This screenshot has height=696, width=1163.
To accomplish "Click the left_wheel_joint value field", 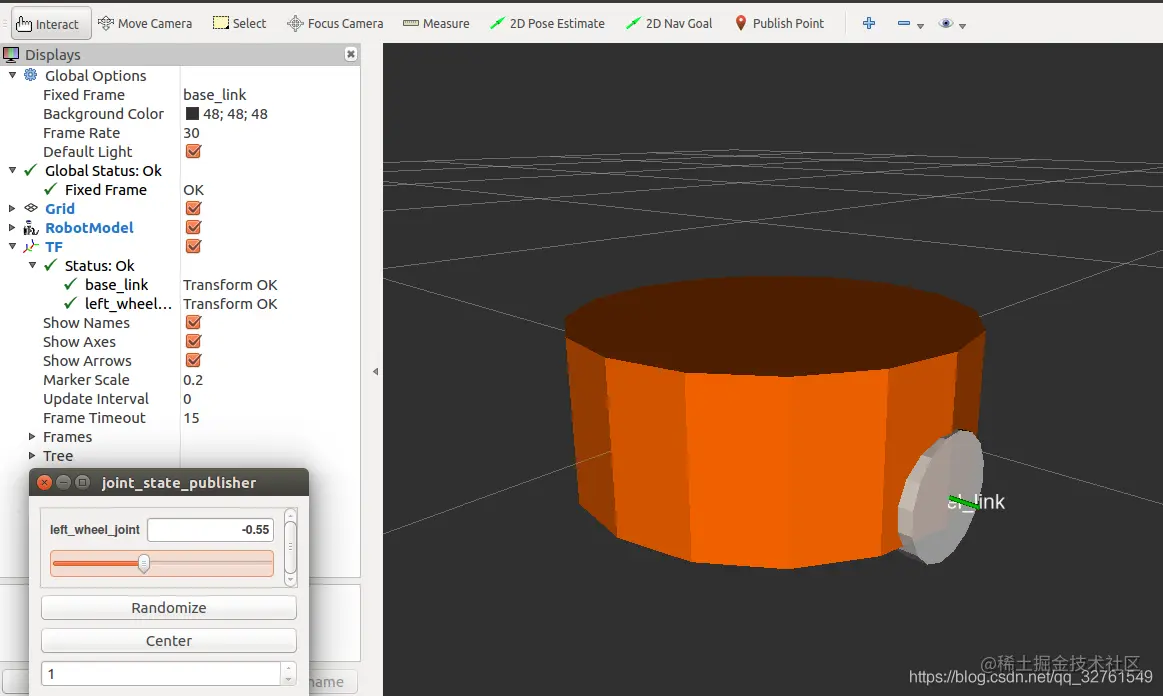I will click(211, 530).
